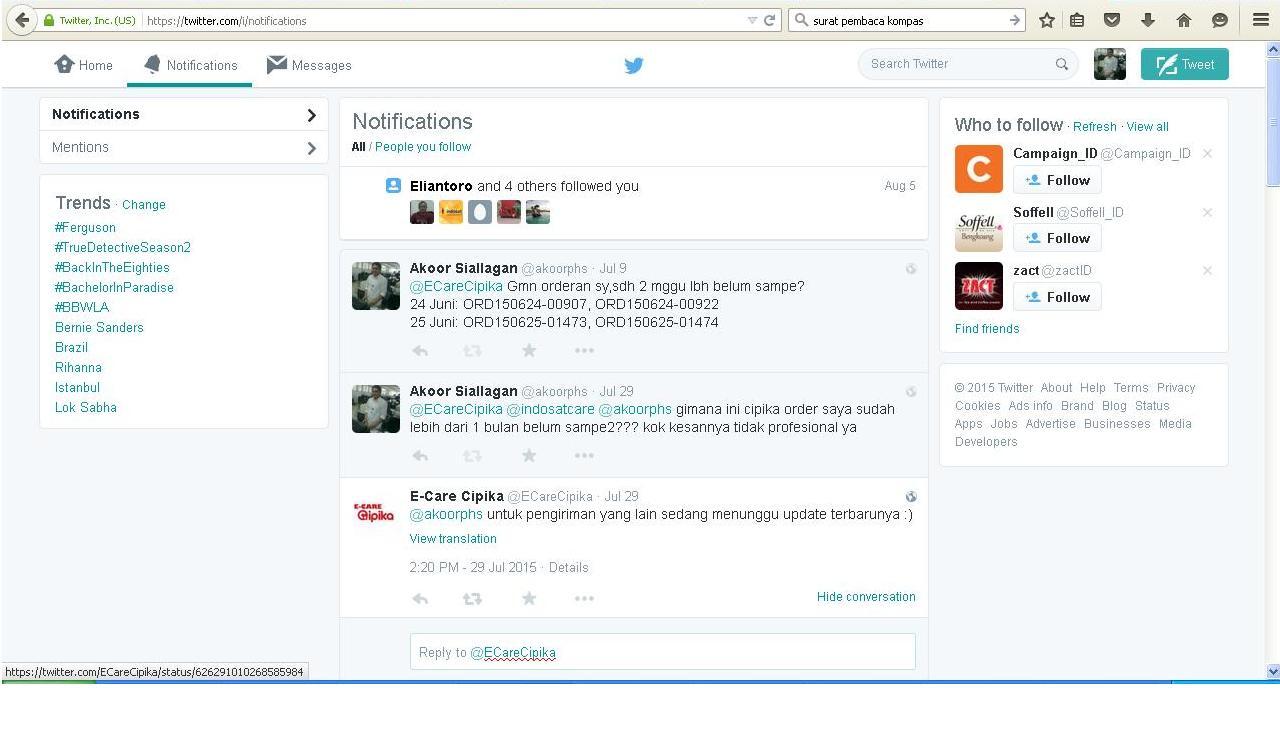
Task: Click into the browser search field
Action: tap(905, 20)
